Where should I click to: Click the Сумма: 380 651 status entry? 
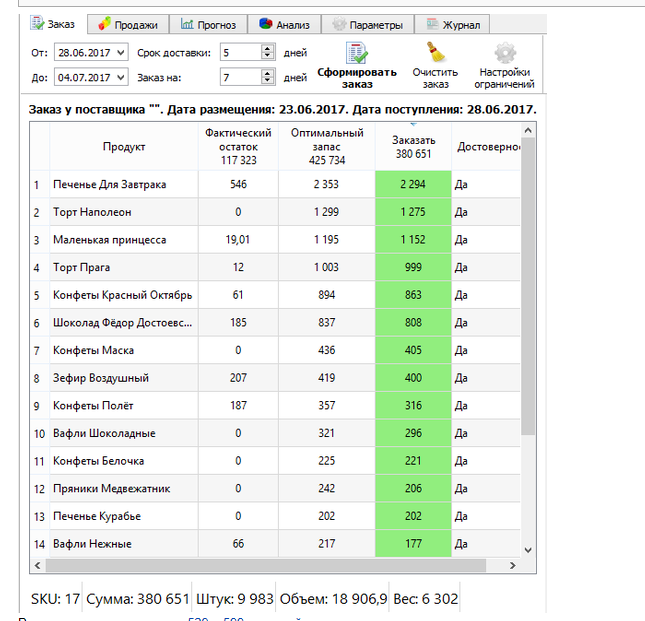tap(137, 599)
